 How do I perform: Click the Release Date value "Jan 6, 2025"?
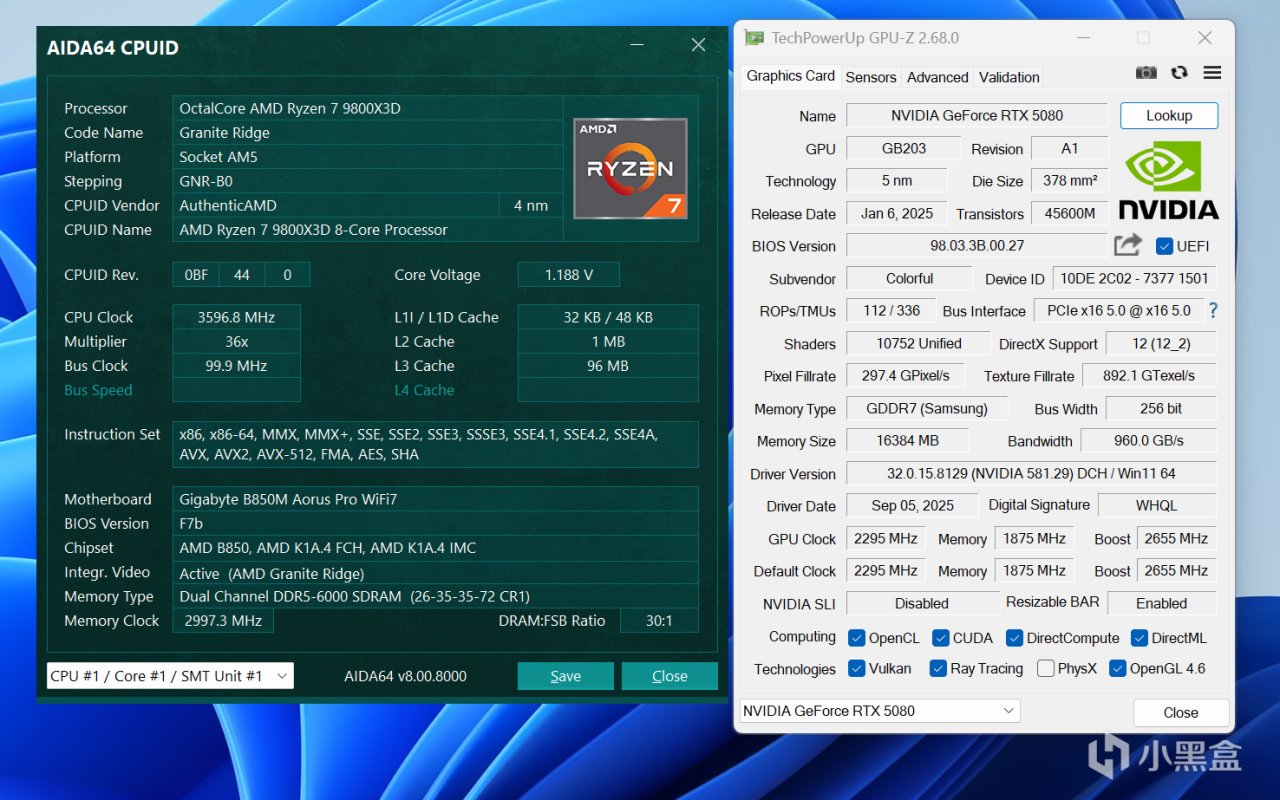click(897, 213)
